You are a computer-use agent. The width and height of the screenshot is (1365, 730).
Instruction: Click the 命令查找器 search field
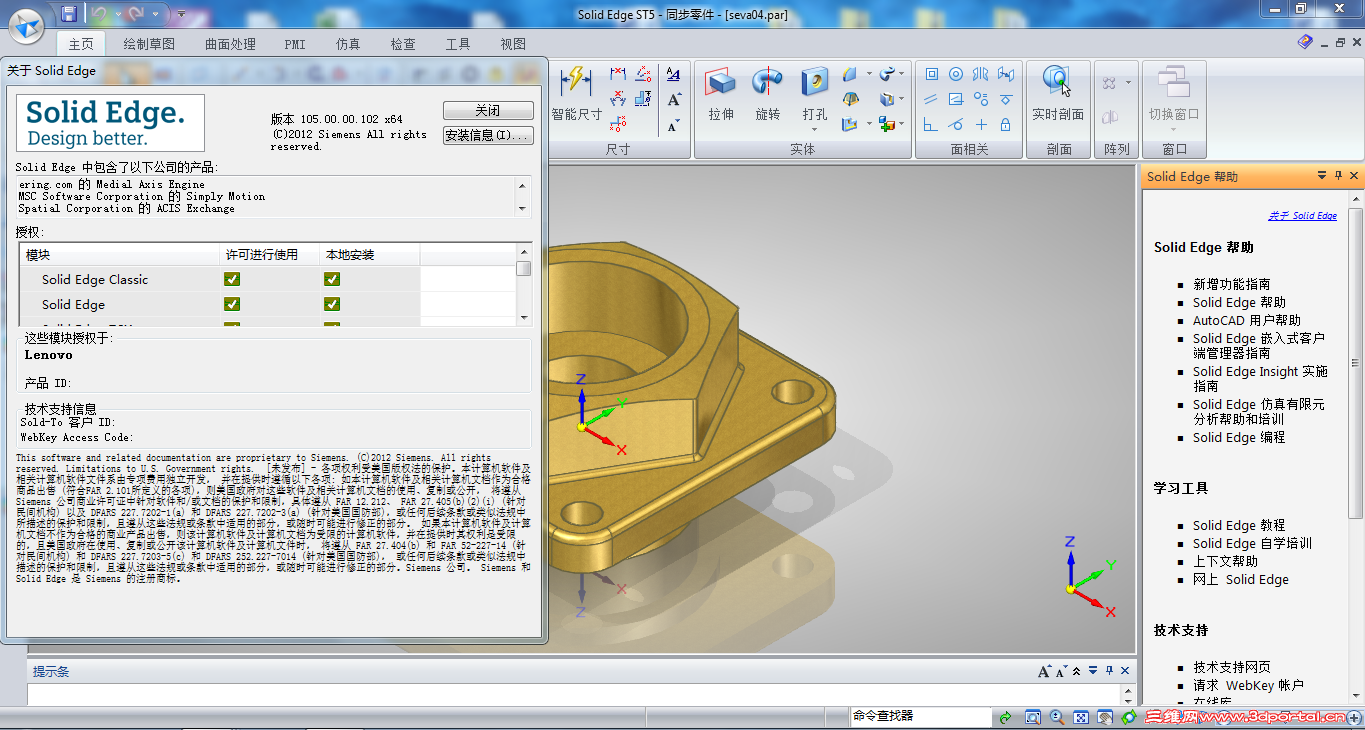coord(920,716)
